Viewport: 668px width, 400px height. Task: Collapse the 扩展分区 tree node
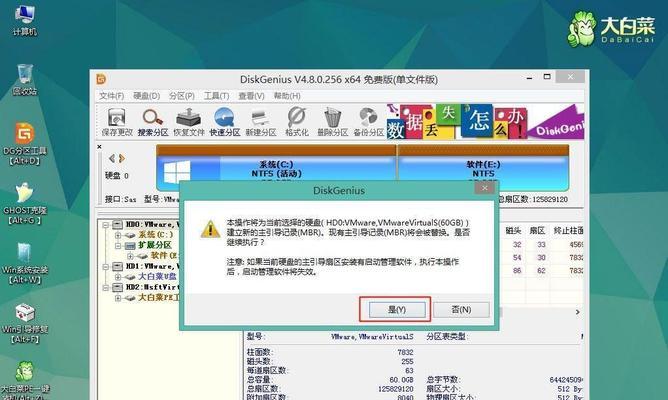pos(118,246)
